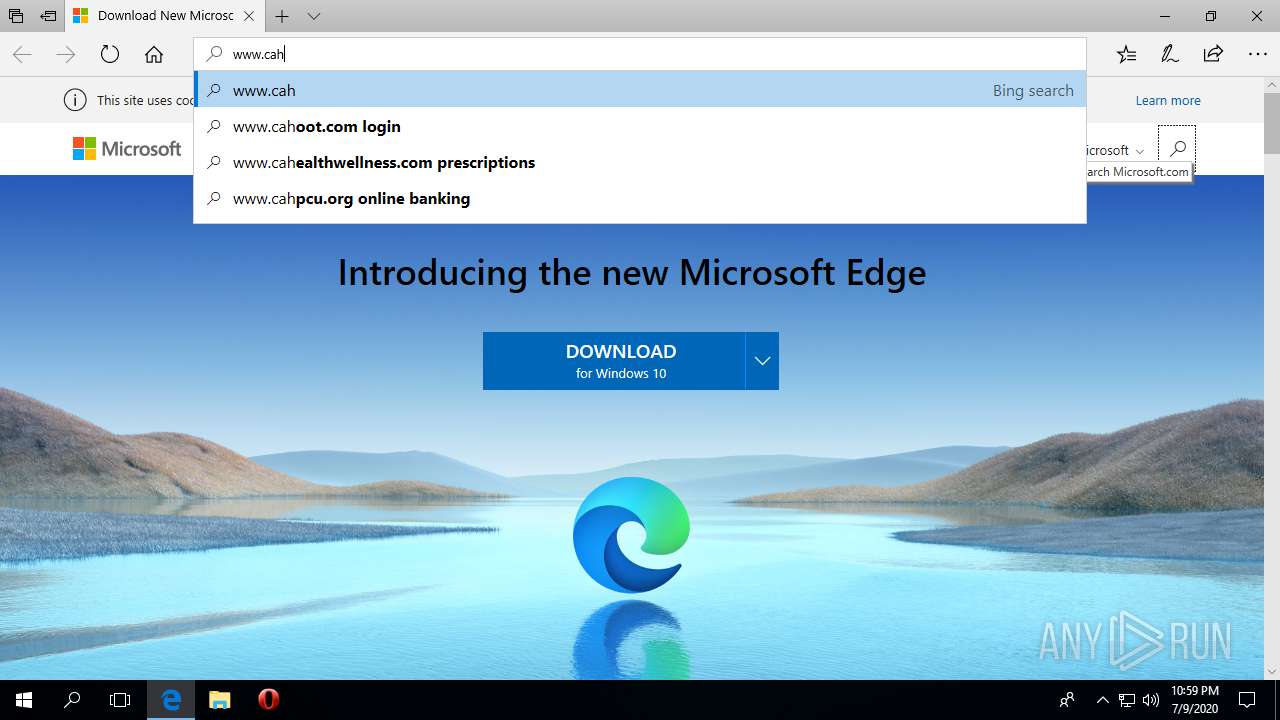Open Task View on taskbar
1280x720 pixels.
click(120, 700)
